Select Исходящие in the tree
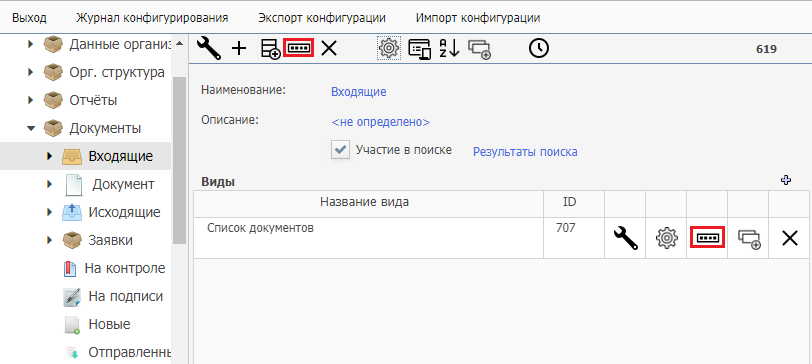The image size is (812, 364). pos(124,212)
